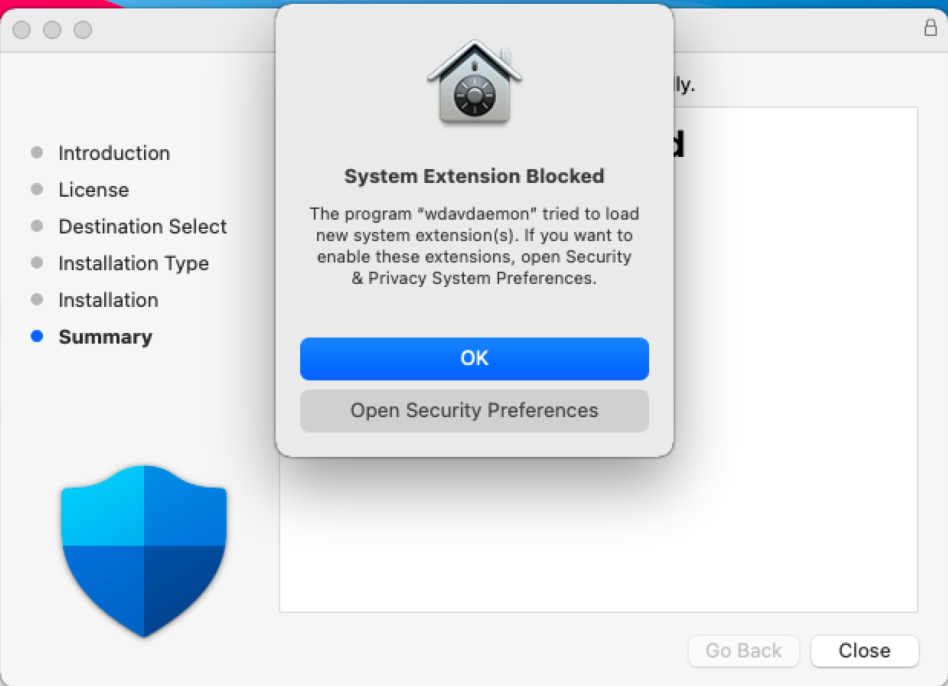Screen dimensions: 948x686
Task: Open Security Preferences from the dialog
Action: tap(474, 410)
